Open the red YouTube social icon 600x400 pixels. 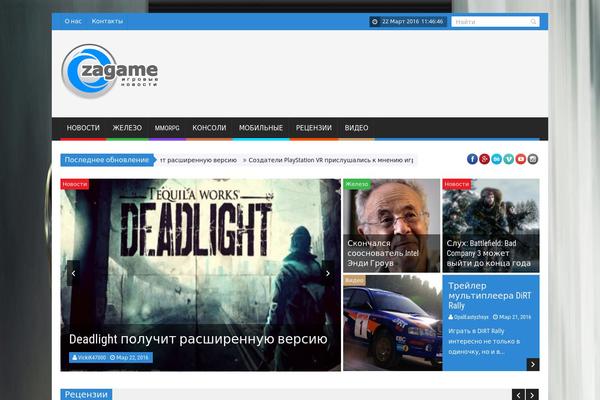tap(521, 159)
